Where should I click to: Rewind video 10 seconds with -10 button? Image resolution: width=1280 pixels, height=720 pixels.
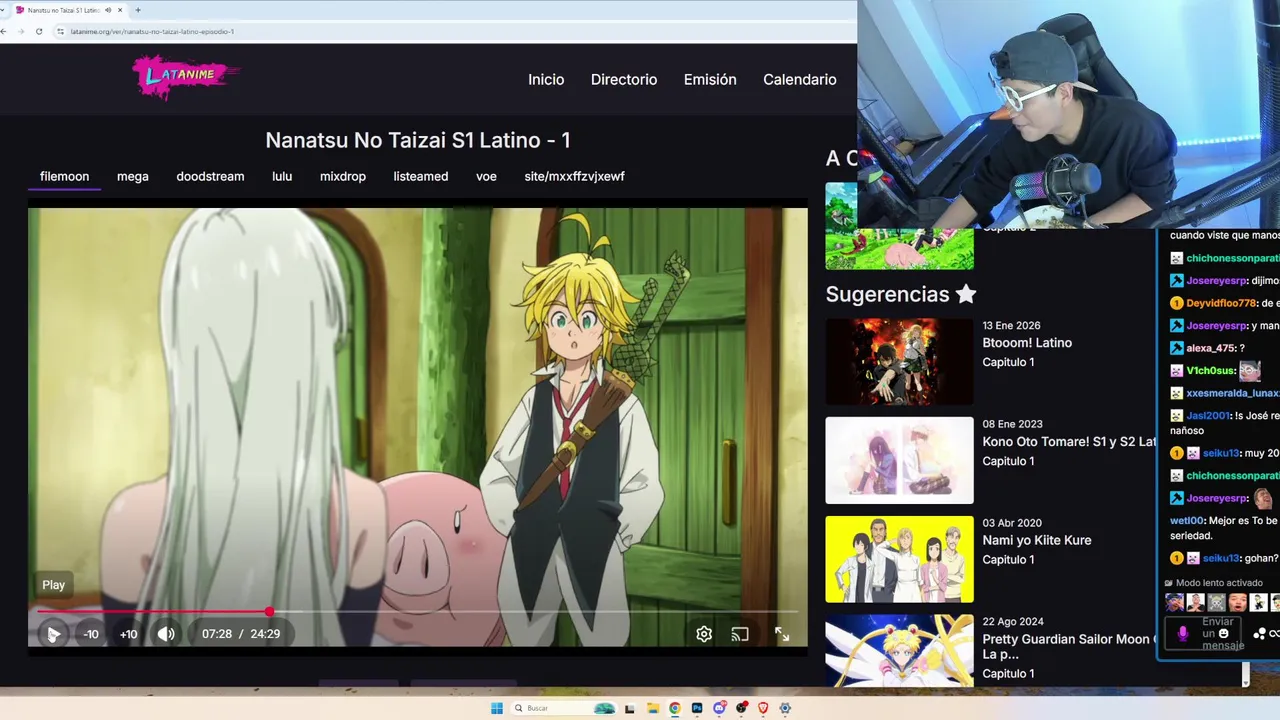pyautogui.click(x=91, y=634)
